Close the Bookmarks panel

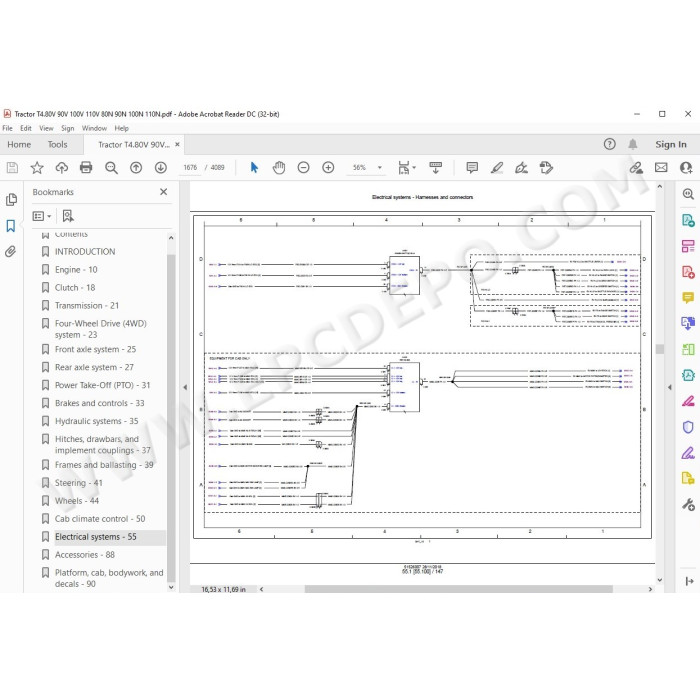pos(163,192)
